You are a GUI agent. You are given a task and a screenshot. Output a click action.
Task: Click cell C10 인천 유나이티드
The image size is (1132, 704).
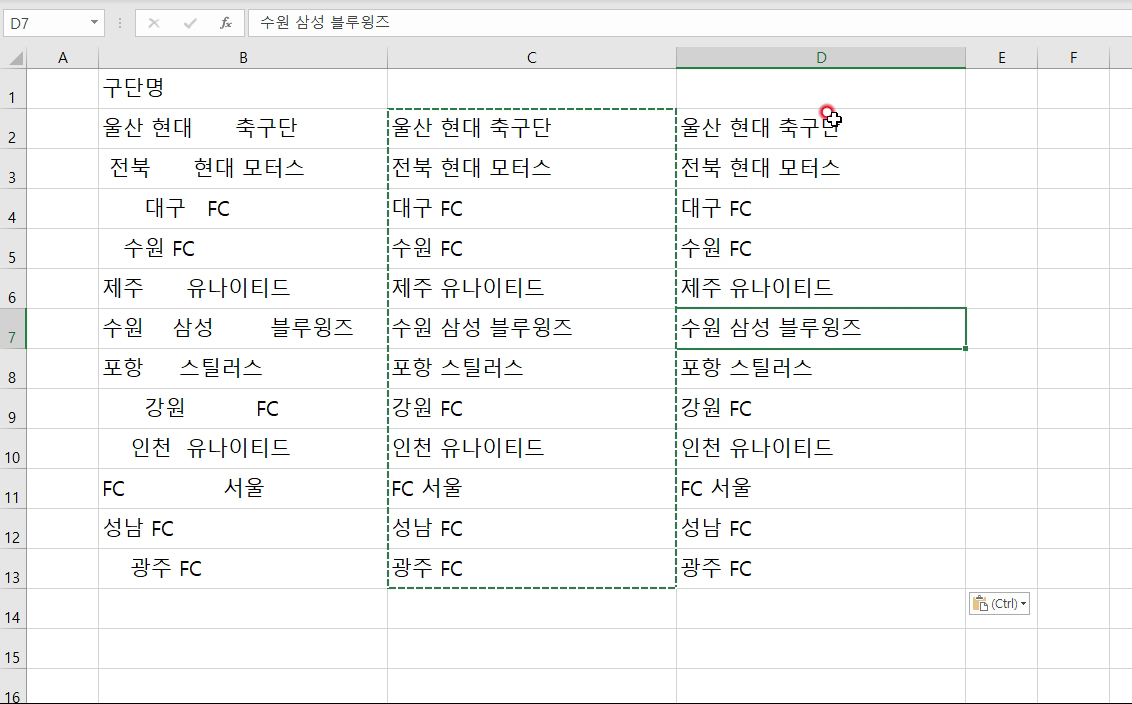(x=532, y=449)
